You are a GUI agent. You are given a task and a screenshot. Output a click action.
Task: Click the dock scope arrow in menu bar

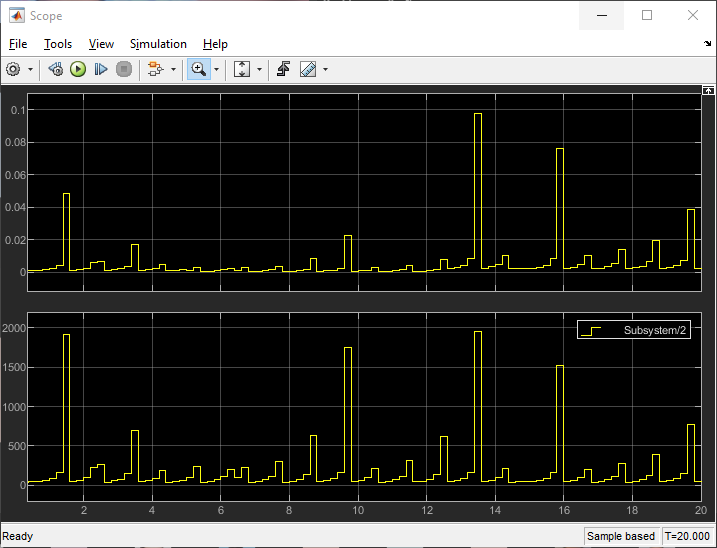click(707, 44)
